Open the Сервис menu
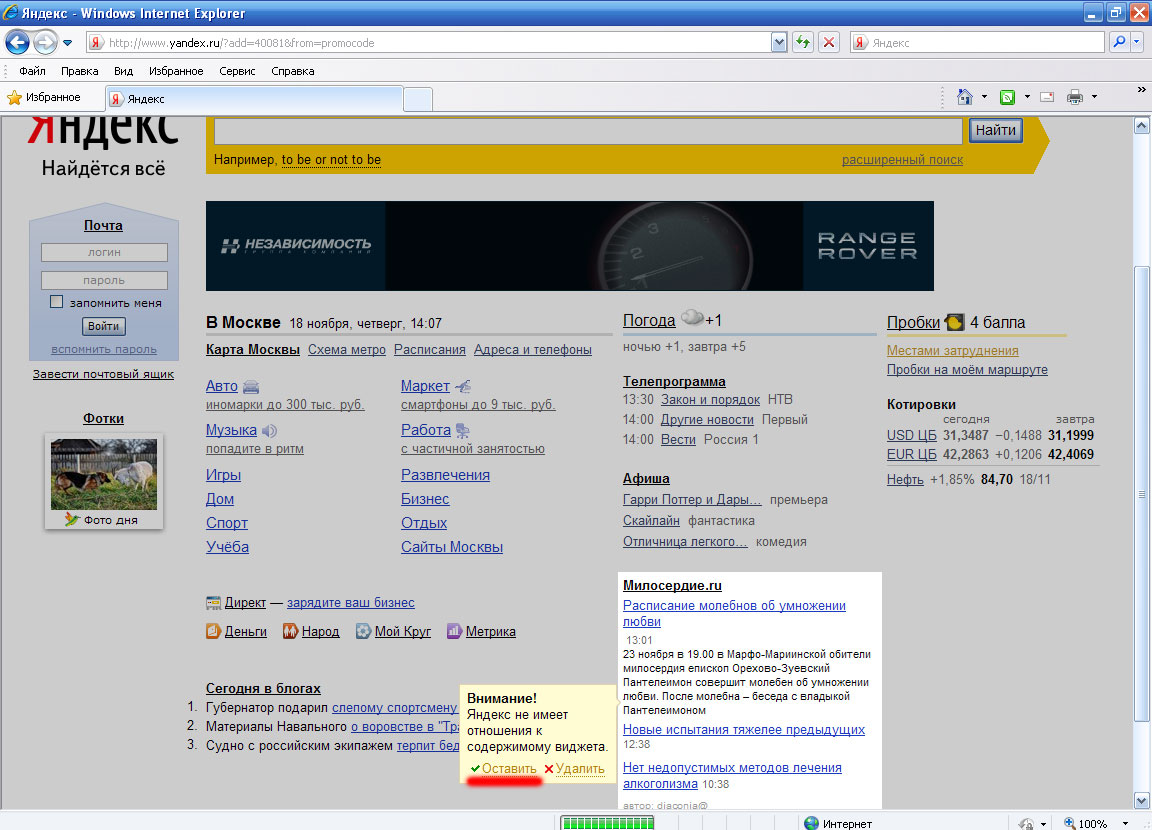 coord(237,71)
